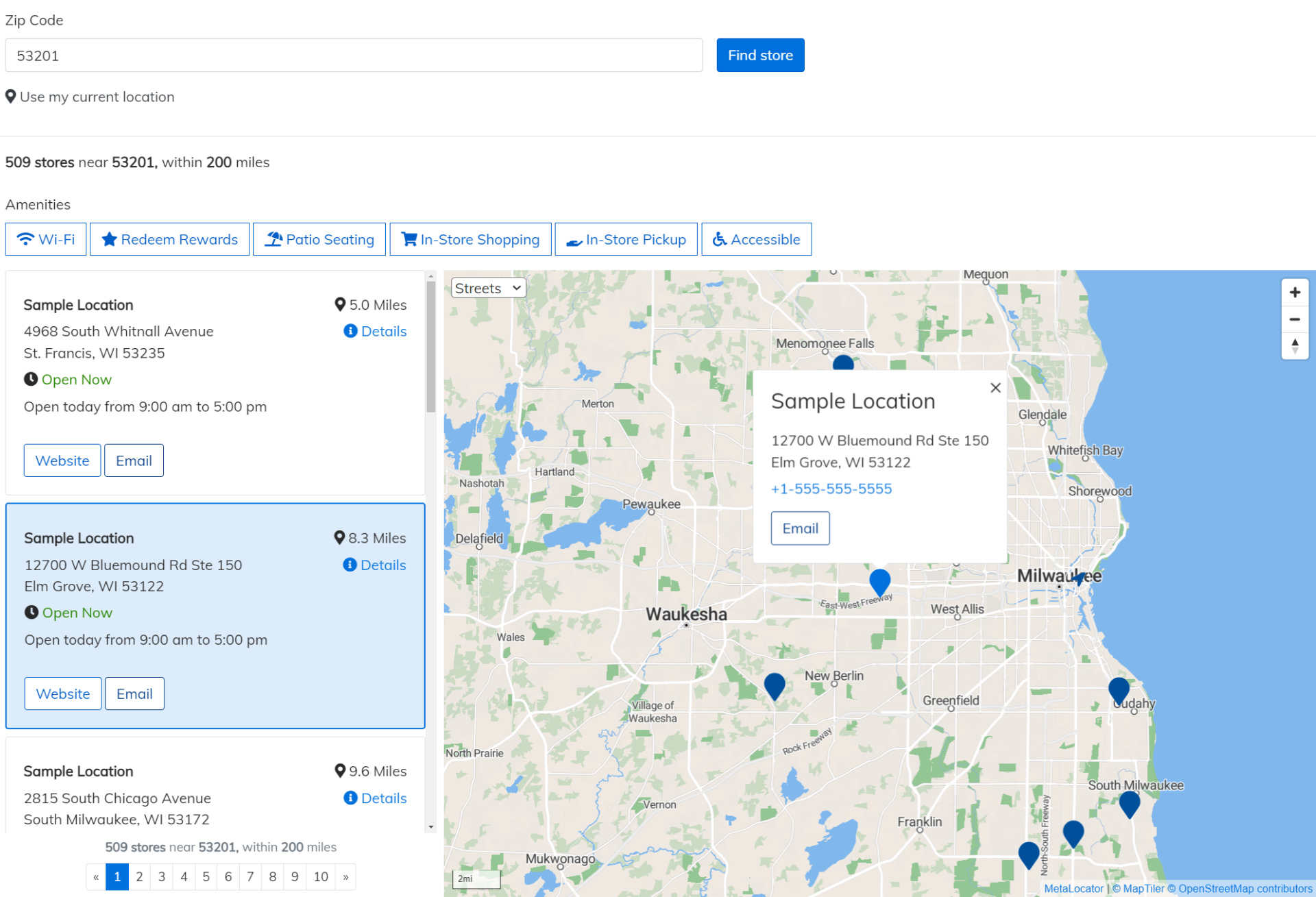Toggle the Wi-Fi amenity filter
This screenshot has width=1316, height=897.
(45, 239)
